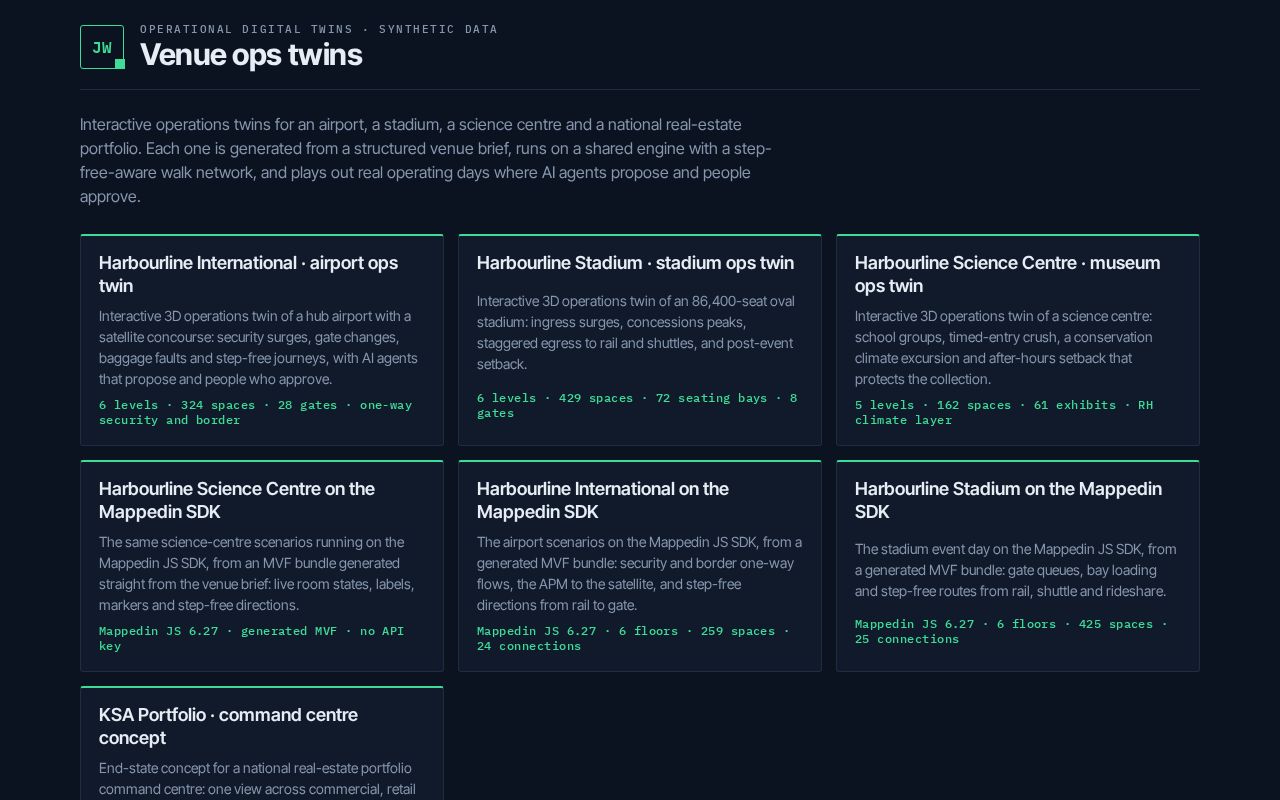
Task: Open Harbourline International airport ops twin card
Action: click(x=262, y=340)
